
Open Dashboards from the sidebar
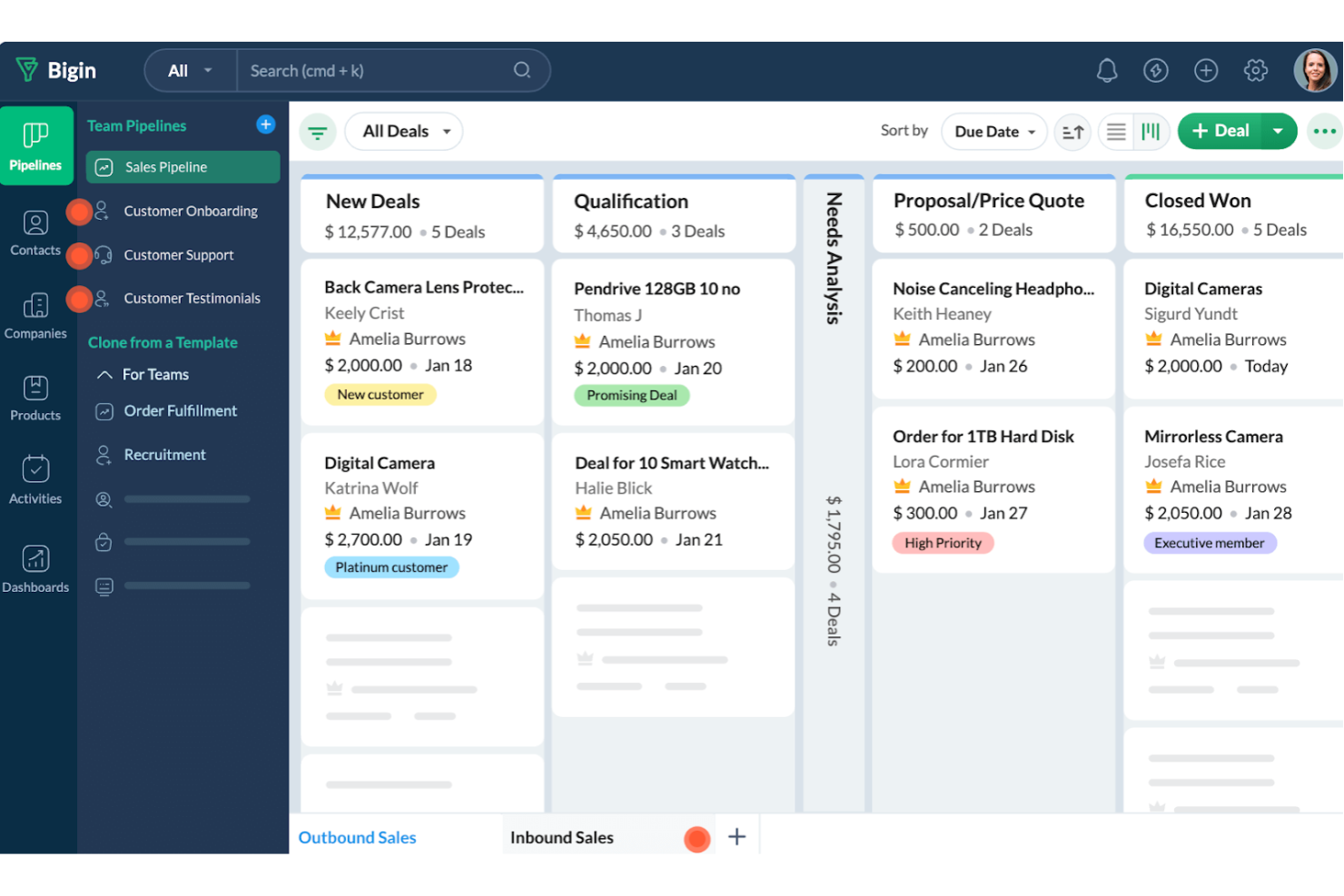(35, 568)
